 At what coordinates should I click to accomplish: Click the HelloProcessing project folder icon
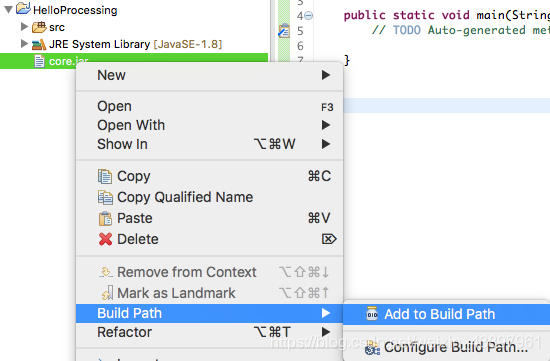pos(23,8)
